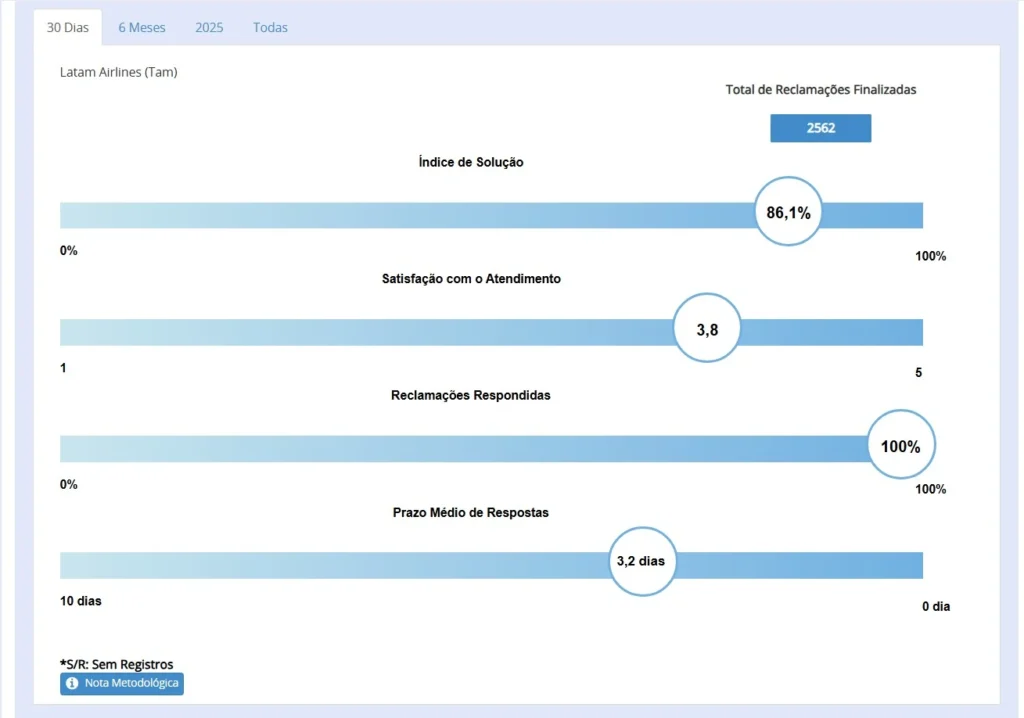Click the Satisfação com o Atendimento heading
Screen dimensions: 1024x718
471,279
